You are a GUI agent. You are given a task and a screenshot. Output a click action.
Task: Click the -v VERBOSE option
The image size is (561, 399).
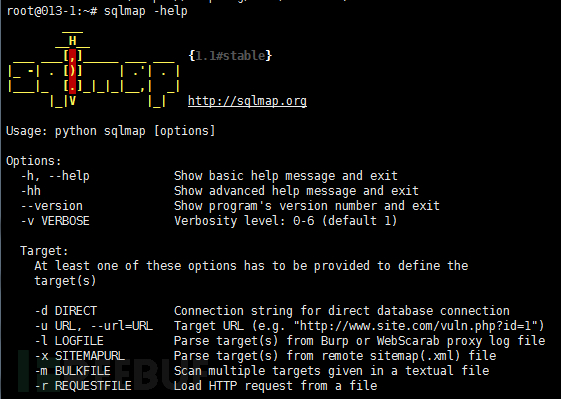point(55,221)
